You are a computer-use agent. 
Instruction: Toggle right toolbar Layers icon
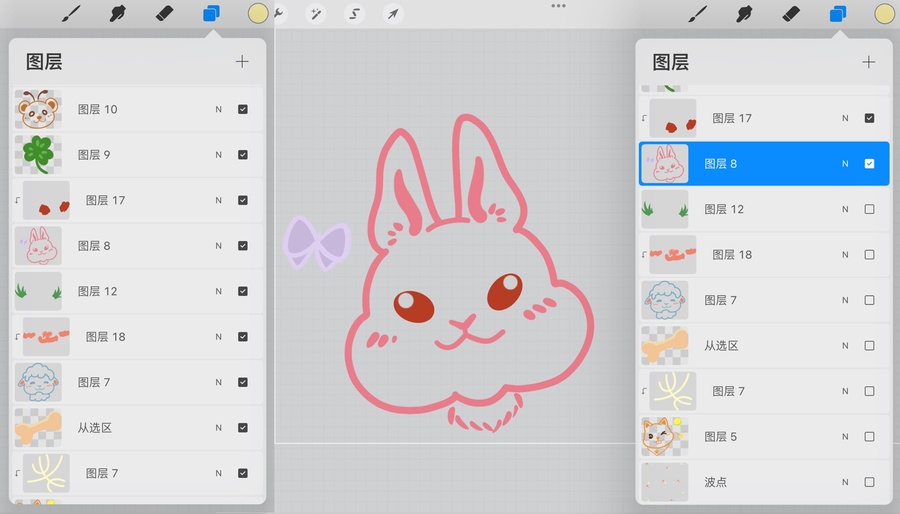(x=838, y=13)
